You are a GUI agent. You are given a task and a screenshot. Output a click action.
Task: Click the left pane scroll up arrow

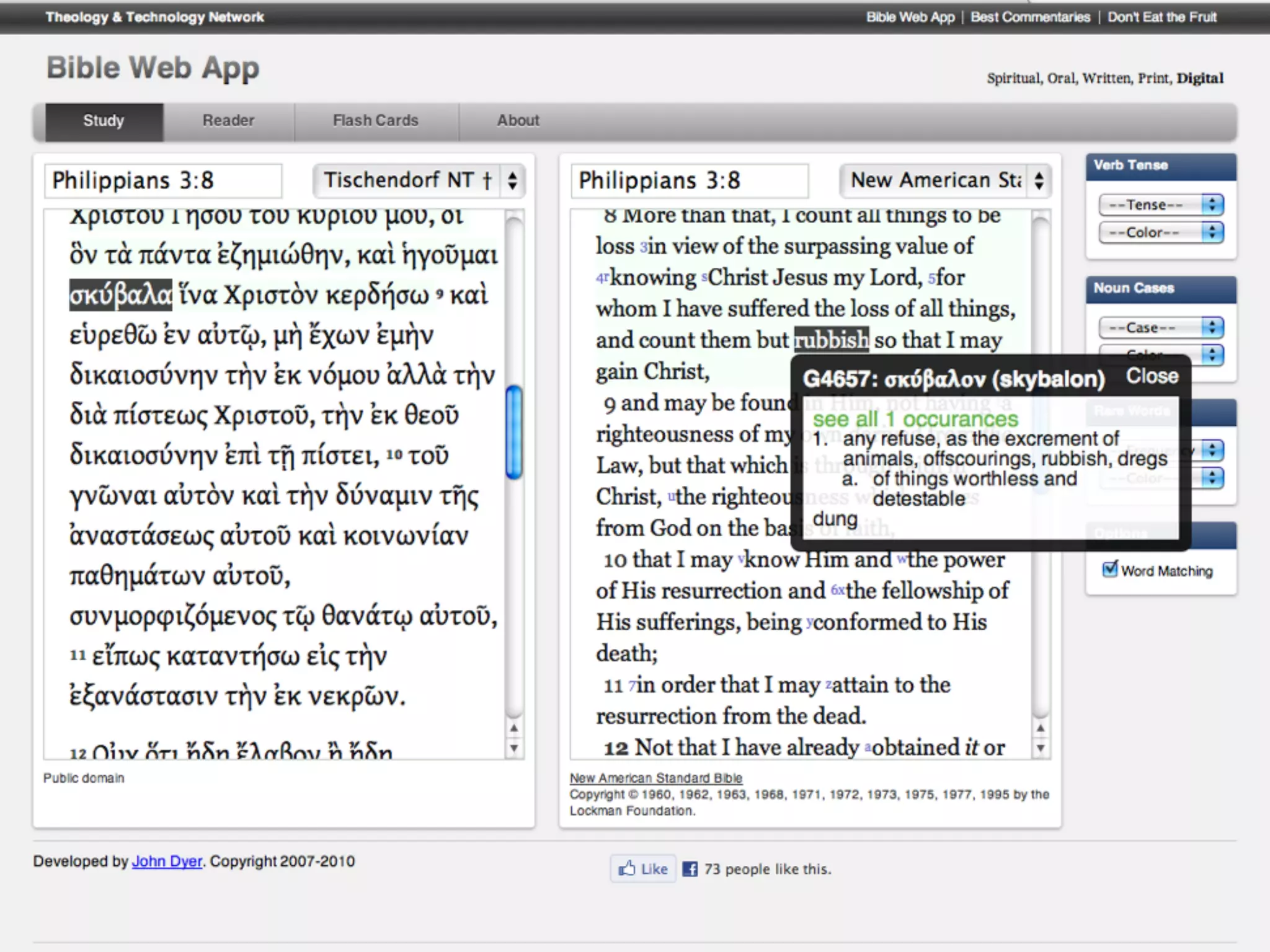click(x=514, y=728)
